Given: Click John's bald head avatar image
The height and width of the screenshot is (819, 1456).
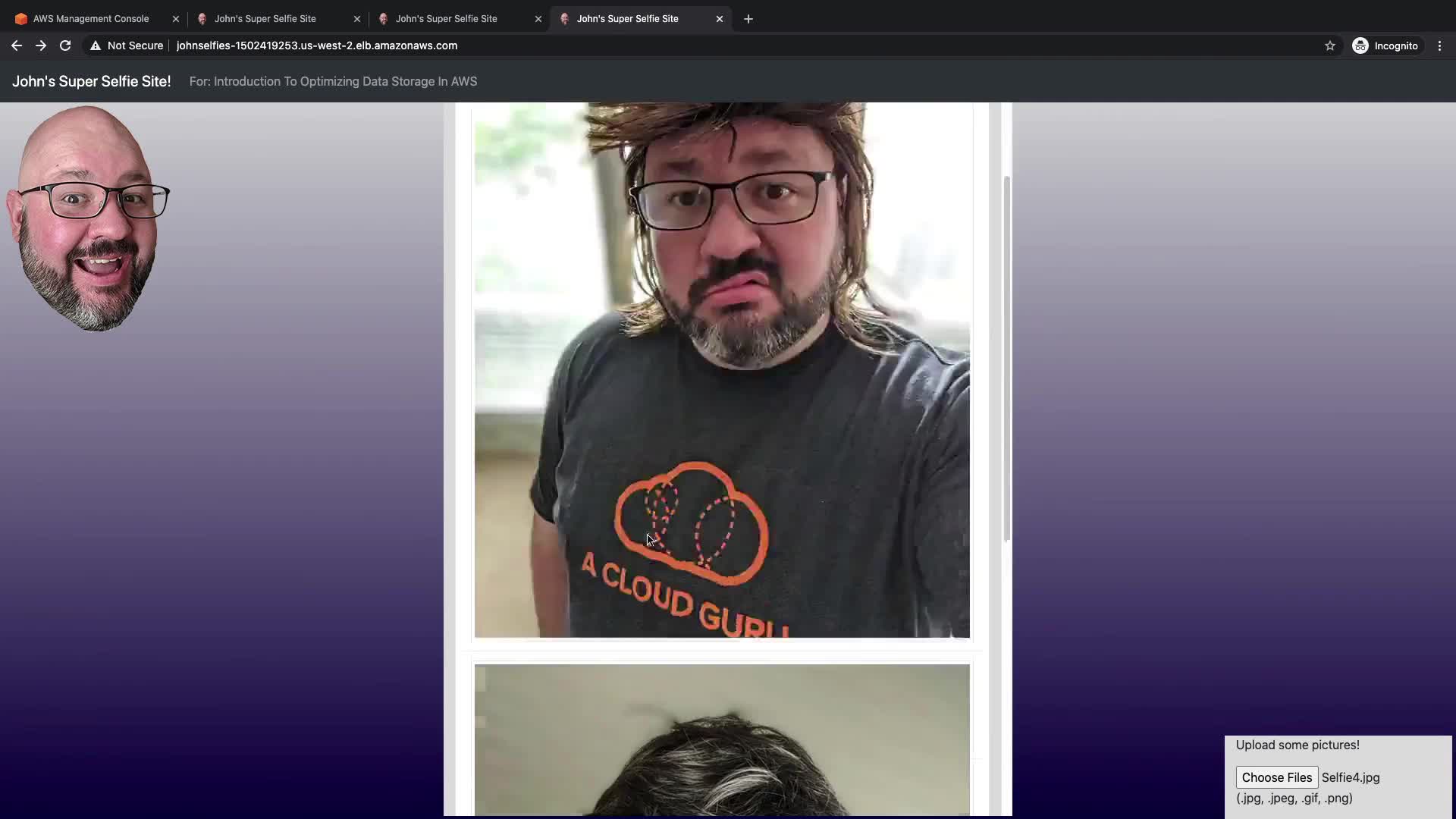Looking at the screenshot, I should (87, 220).
